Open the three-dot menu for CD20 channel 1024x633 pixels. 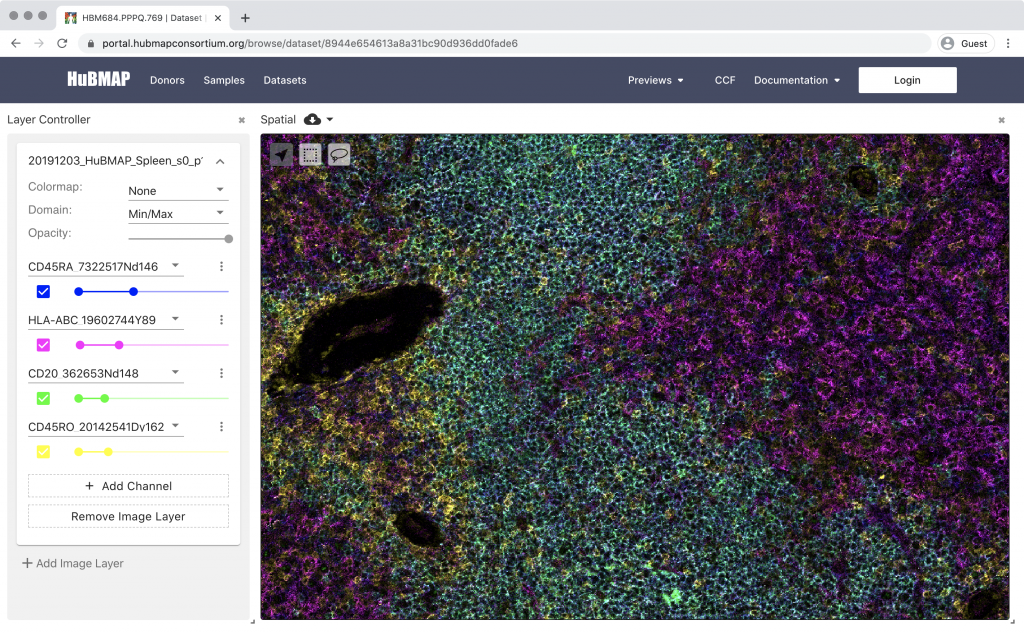tap(221, 373)
